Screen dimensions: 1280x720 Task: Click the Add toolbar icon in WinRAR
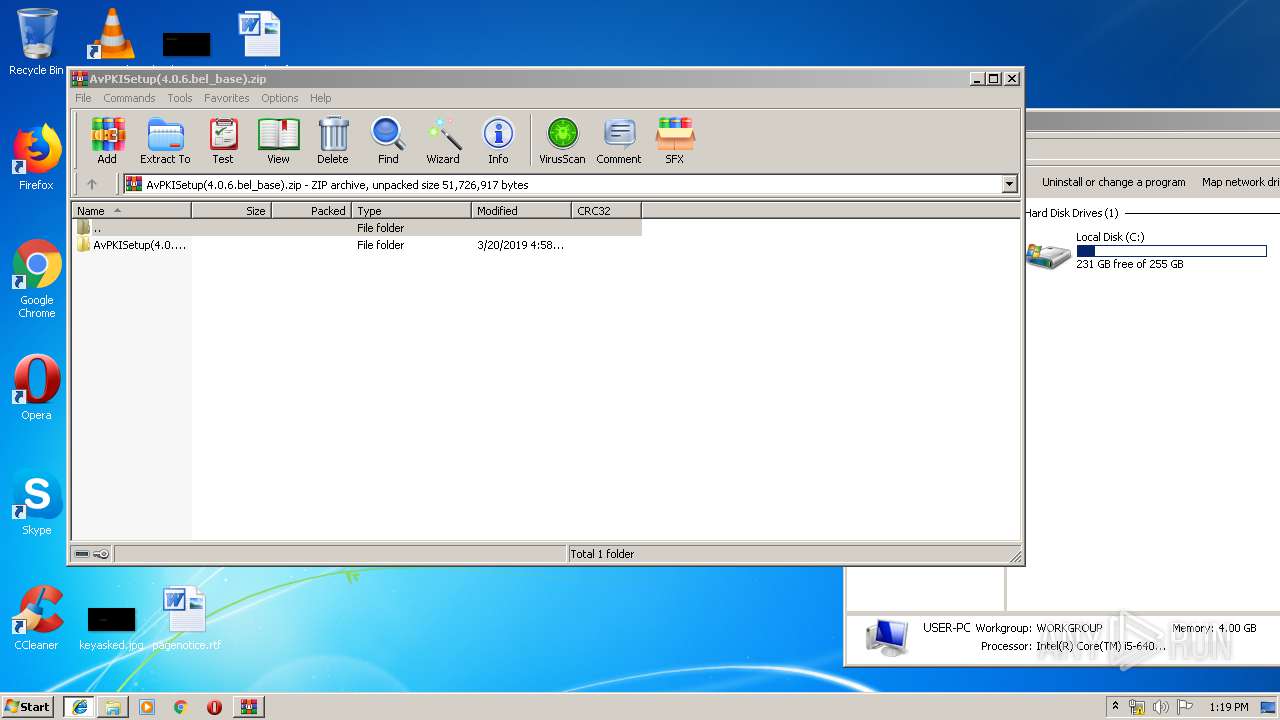click(x=107, y=141)
